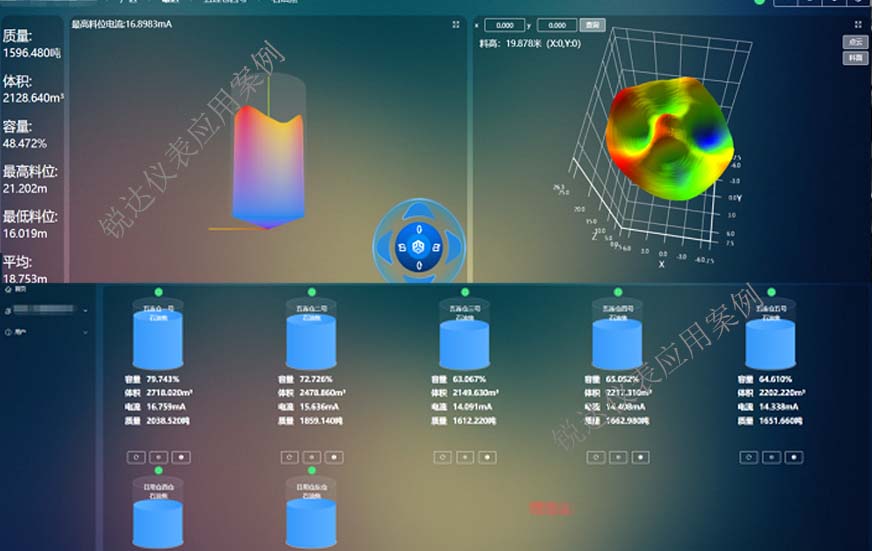
Task: Switch surface chart to 点云 view
Action: [x=855, y=42]
